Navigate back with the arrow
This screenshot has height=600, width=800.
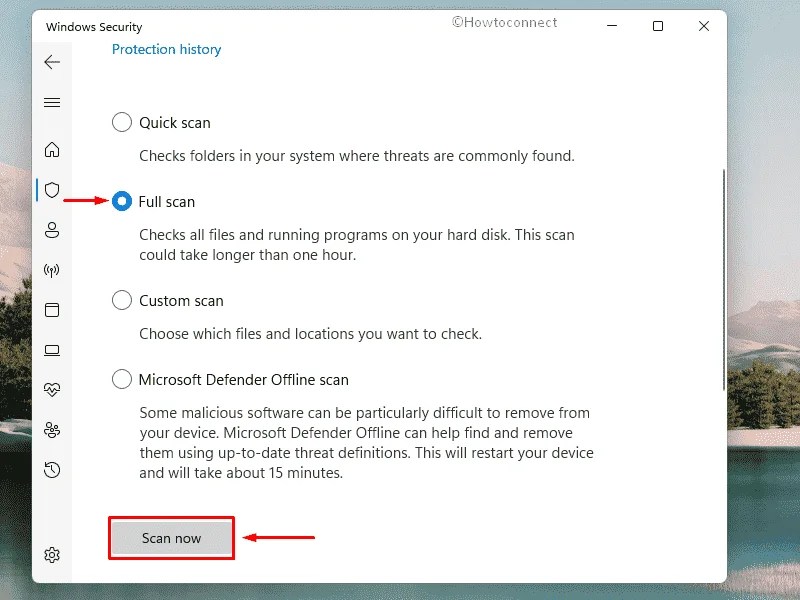pos(52,62)
